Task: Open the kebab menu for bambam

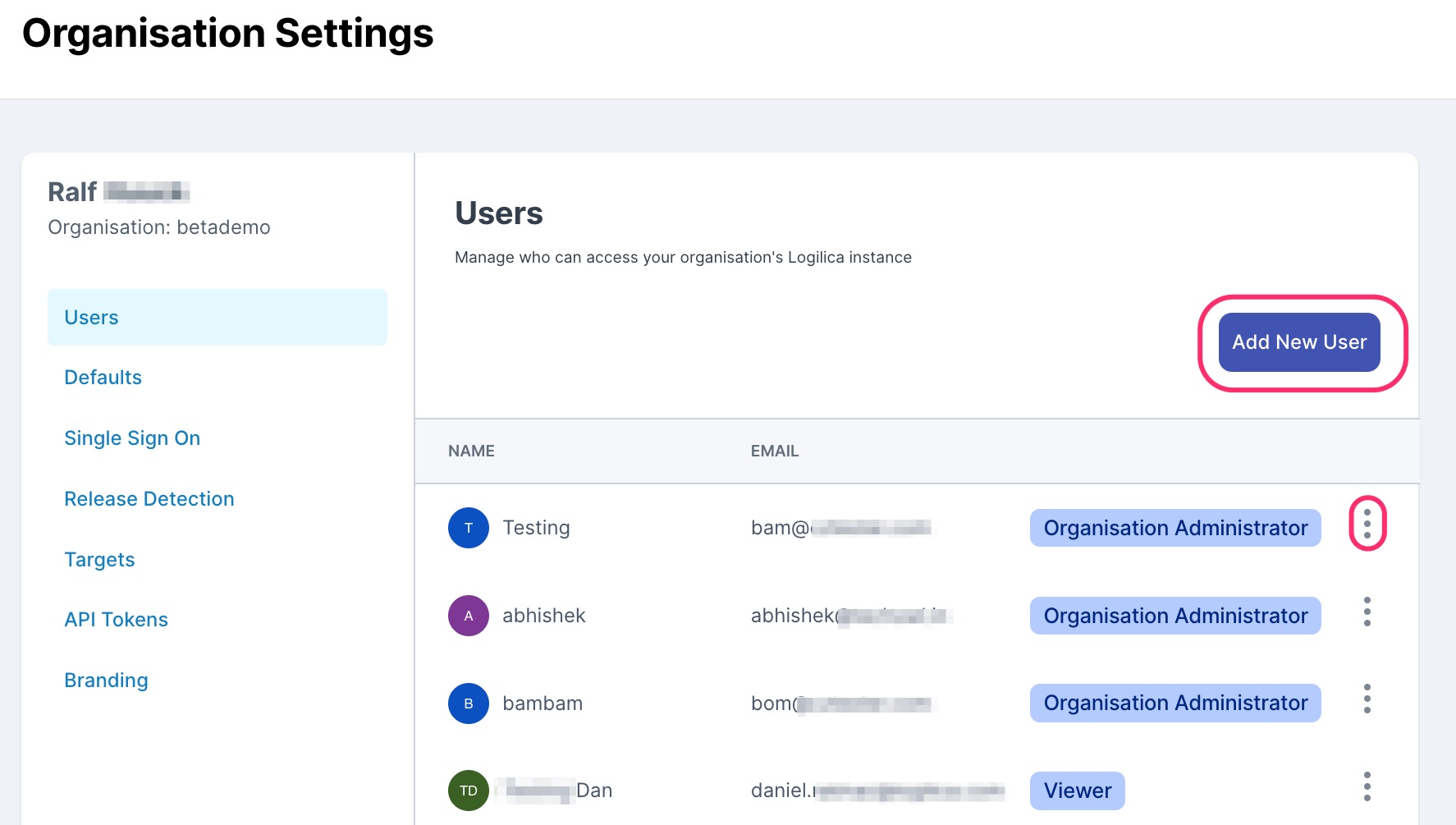Action: pos(1367,699)
